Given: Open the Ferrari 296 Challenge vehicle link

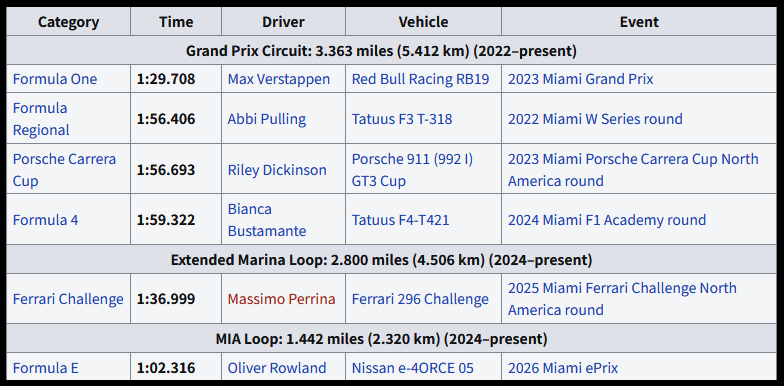Looking at the screenshot, I should [420, 299].
